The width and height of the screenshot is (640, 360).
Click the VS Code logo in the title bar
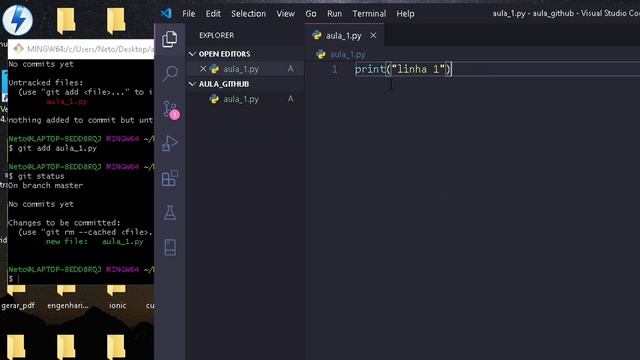coord(166,13)
